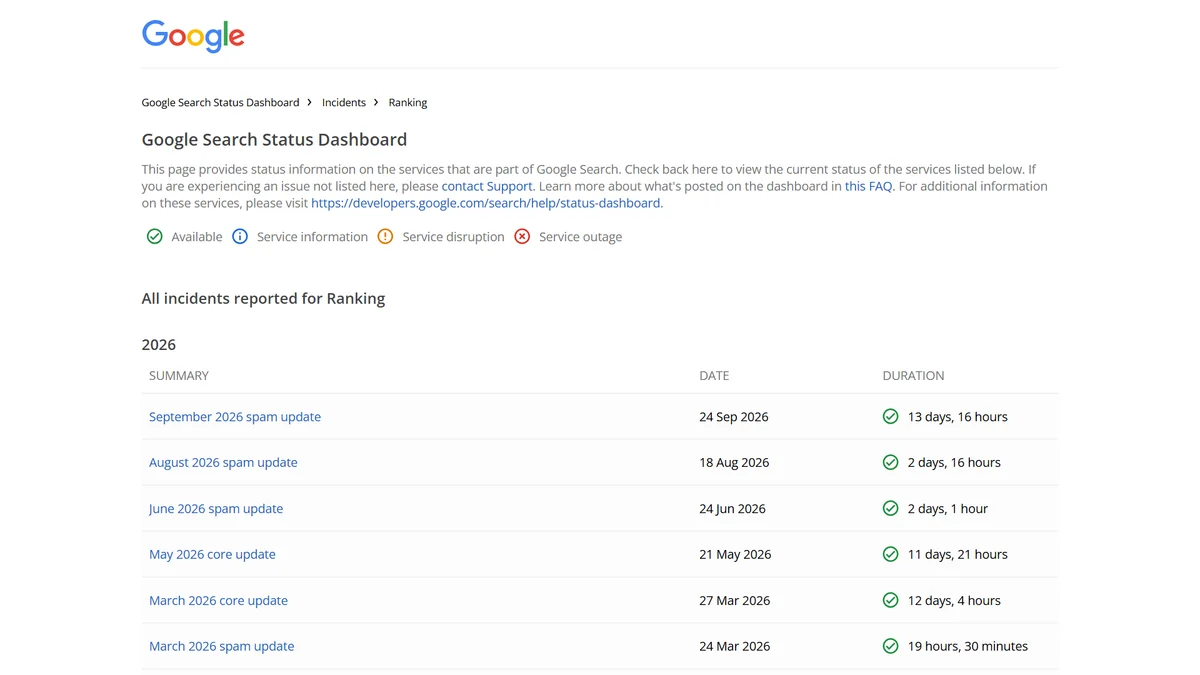Click the orange Service disruption legend icon
The image size is (1200, 675).
pyautogui.click(x=385, y=237)
